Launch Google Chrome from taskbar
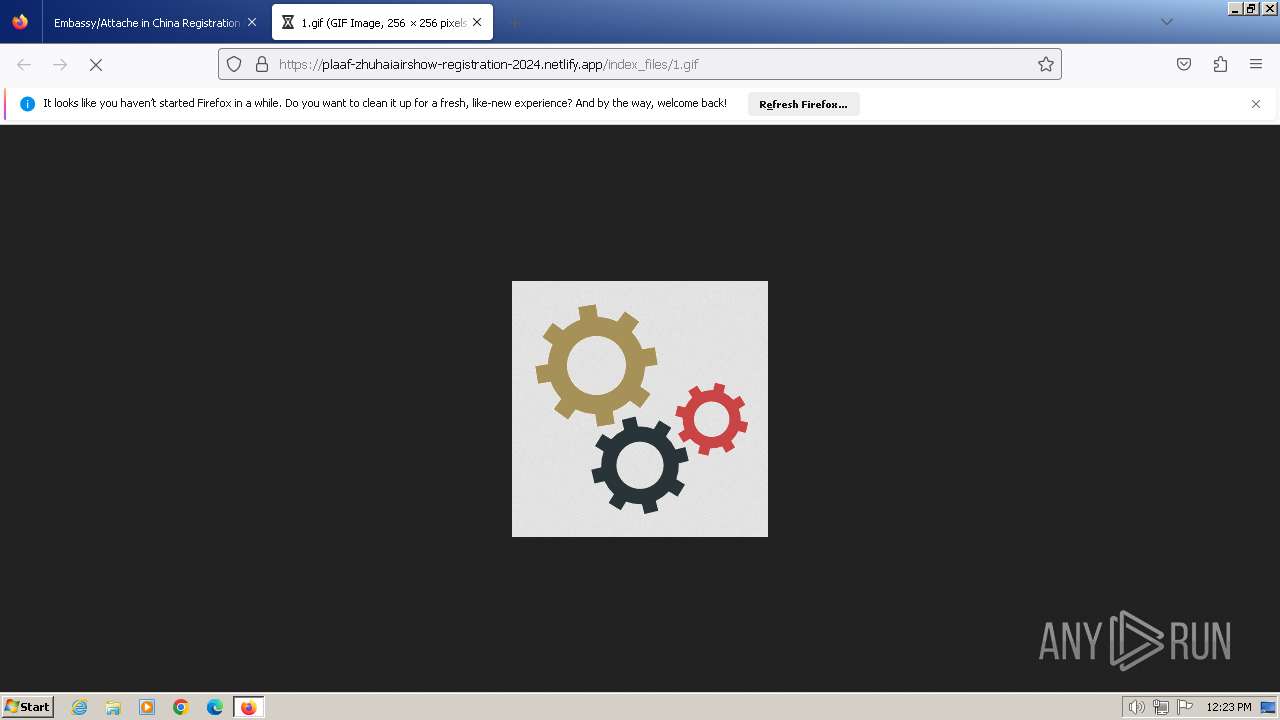The width and height of the screenshot is (1280, 720). point(181,707)
